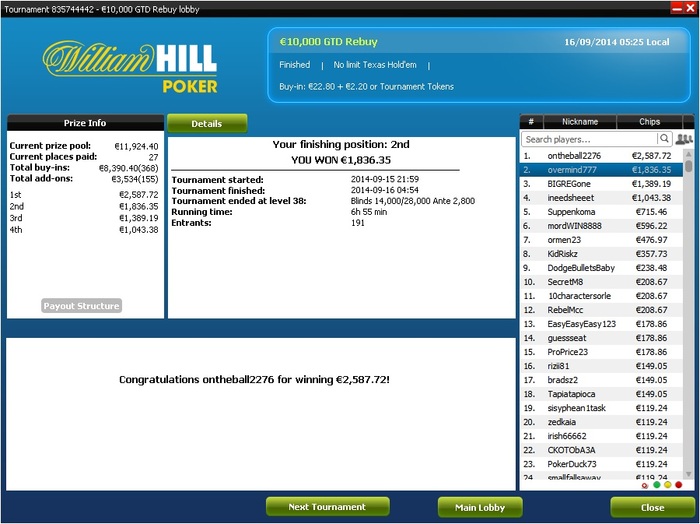Select the Prize Info panel header
The height and width of the screenshot is (524, 700).
tap(85, 123)
